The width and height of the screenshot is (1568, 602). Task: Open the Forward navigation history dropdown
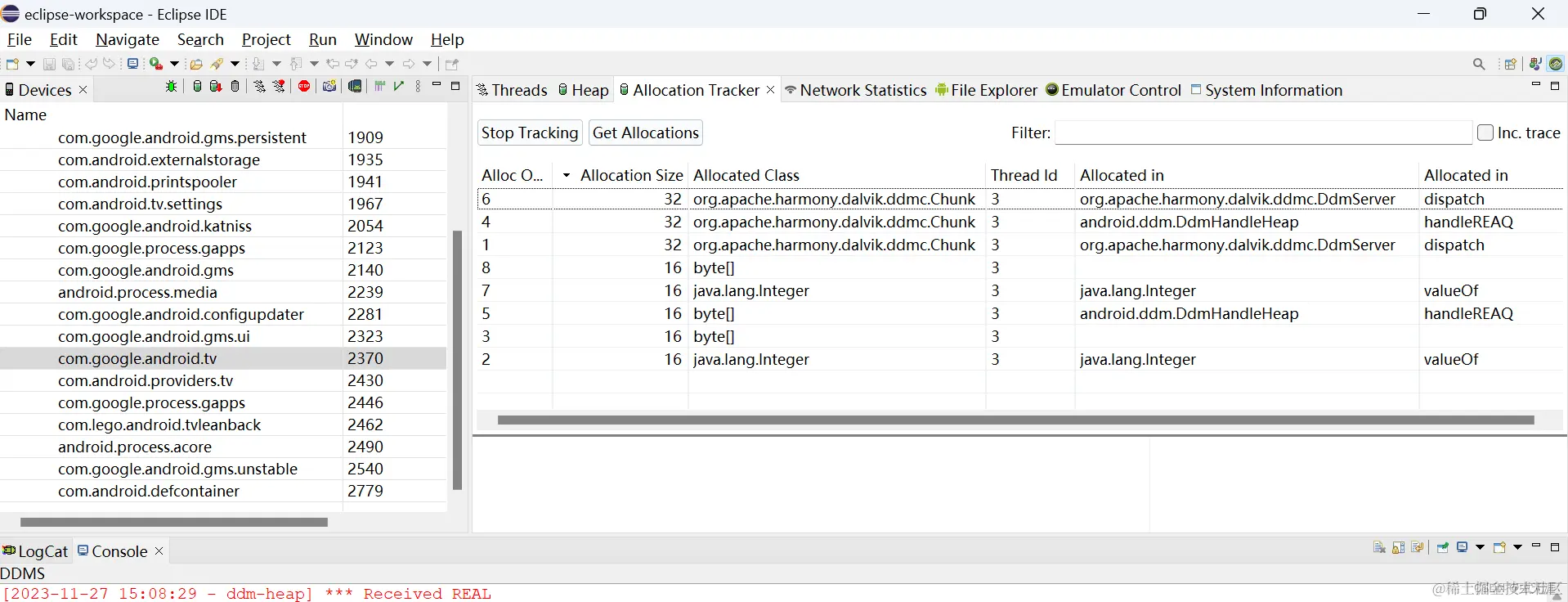[427, 64]
